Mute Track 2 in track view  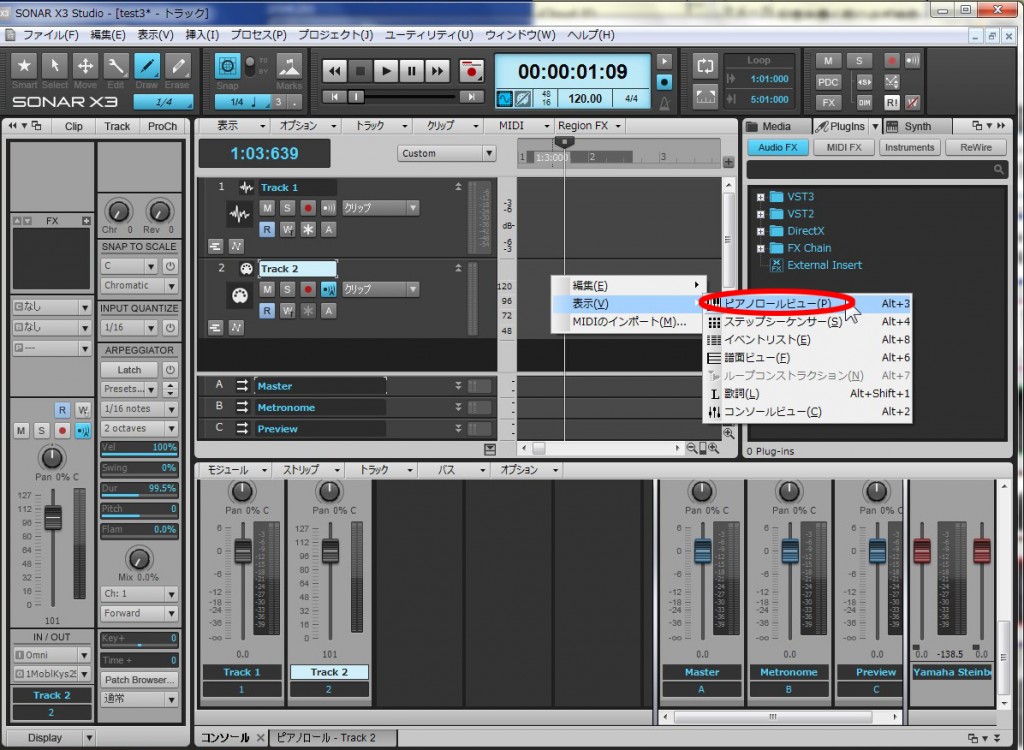click(266, 289)
